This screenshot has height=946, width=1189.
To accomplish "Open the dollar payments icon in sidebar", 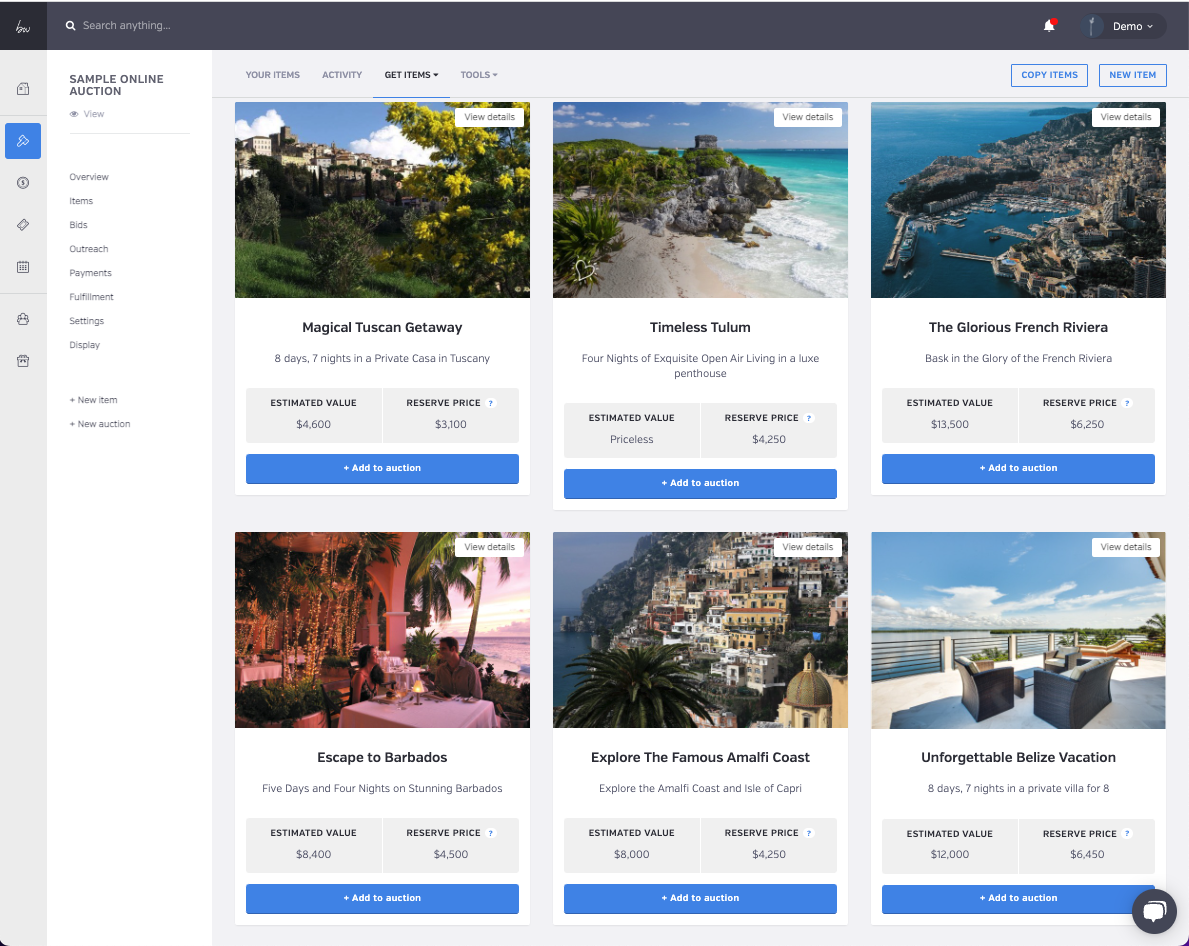I will click(22, 182).
